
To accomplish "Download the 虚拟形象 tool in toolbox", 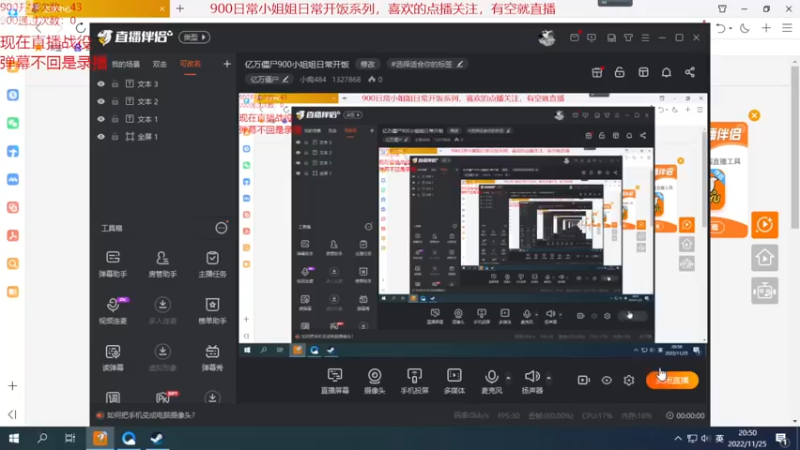I will [x=162, y=357].
